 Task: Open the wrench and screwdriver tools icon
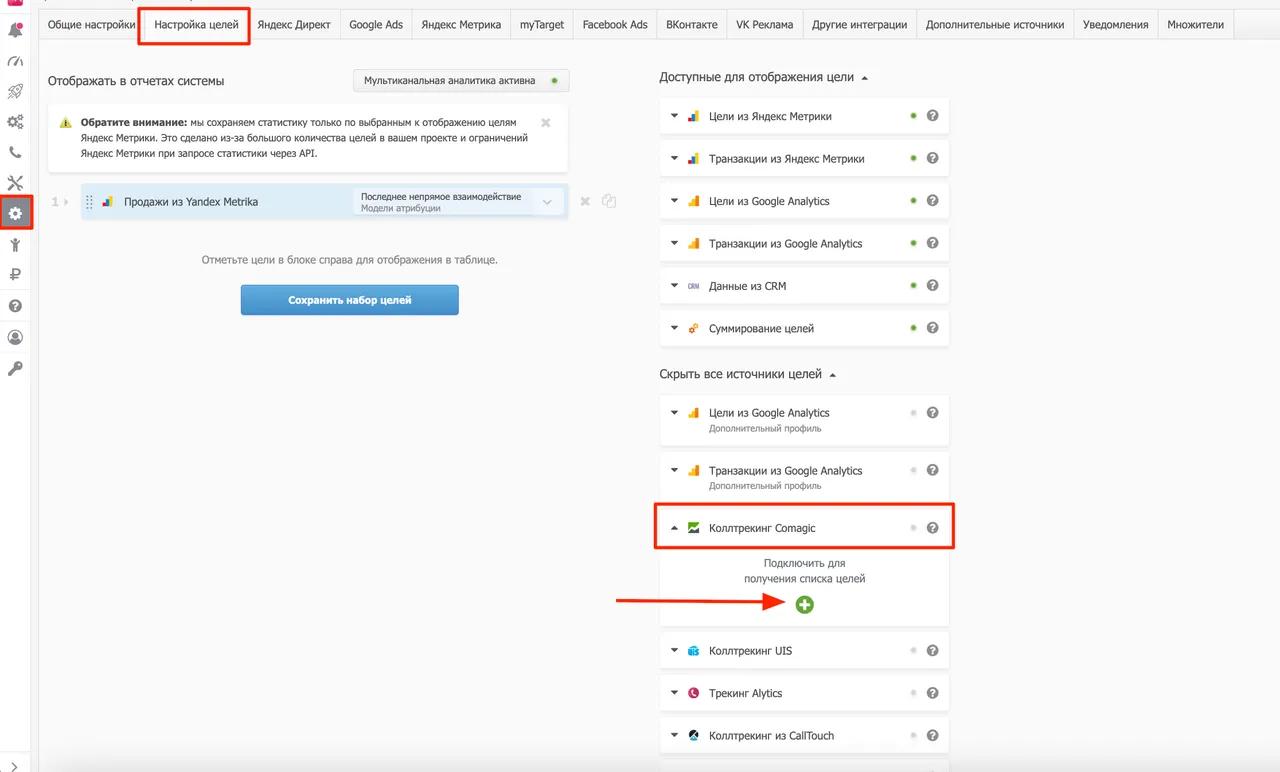tap(15, 183)
